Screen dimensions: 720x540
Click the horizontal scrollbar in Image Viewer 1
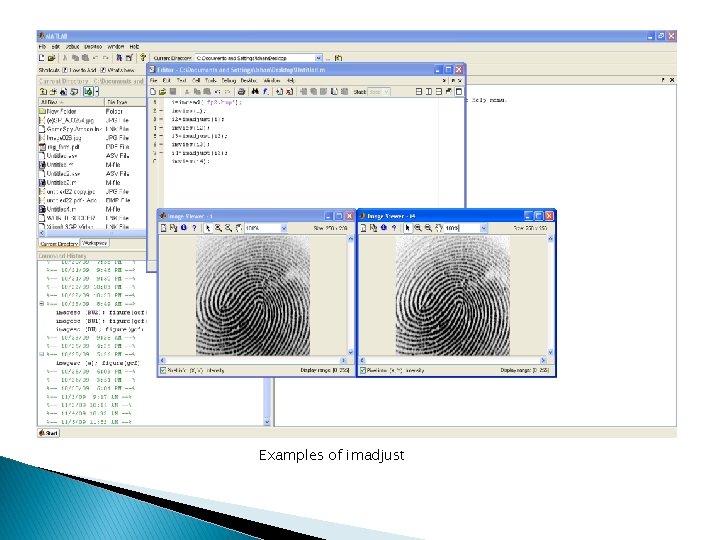pyautogui.click(x=253, y=360)
